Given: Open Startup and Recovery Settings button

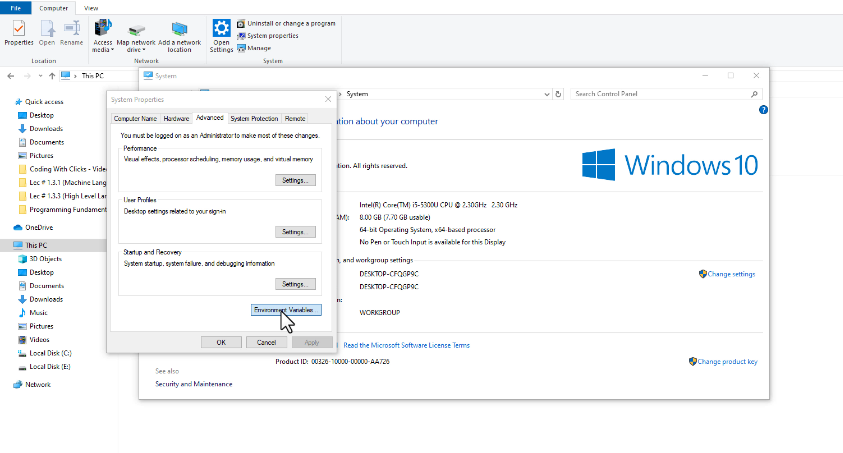Looking at the screenshot, I should tap(295, 284).
